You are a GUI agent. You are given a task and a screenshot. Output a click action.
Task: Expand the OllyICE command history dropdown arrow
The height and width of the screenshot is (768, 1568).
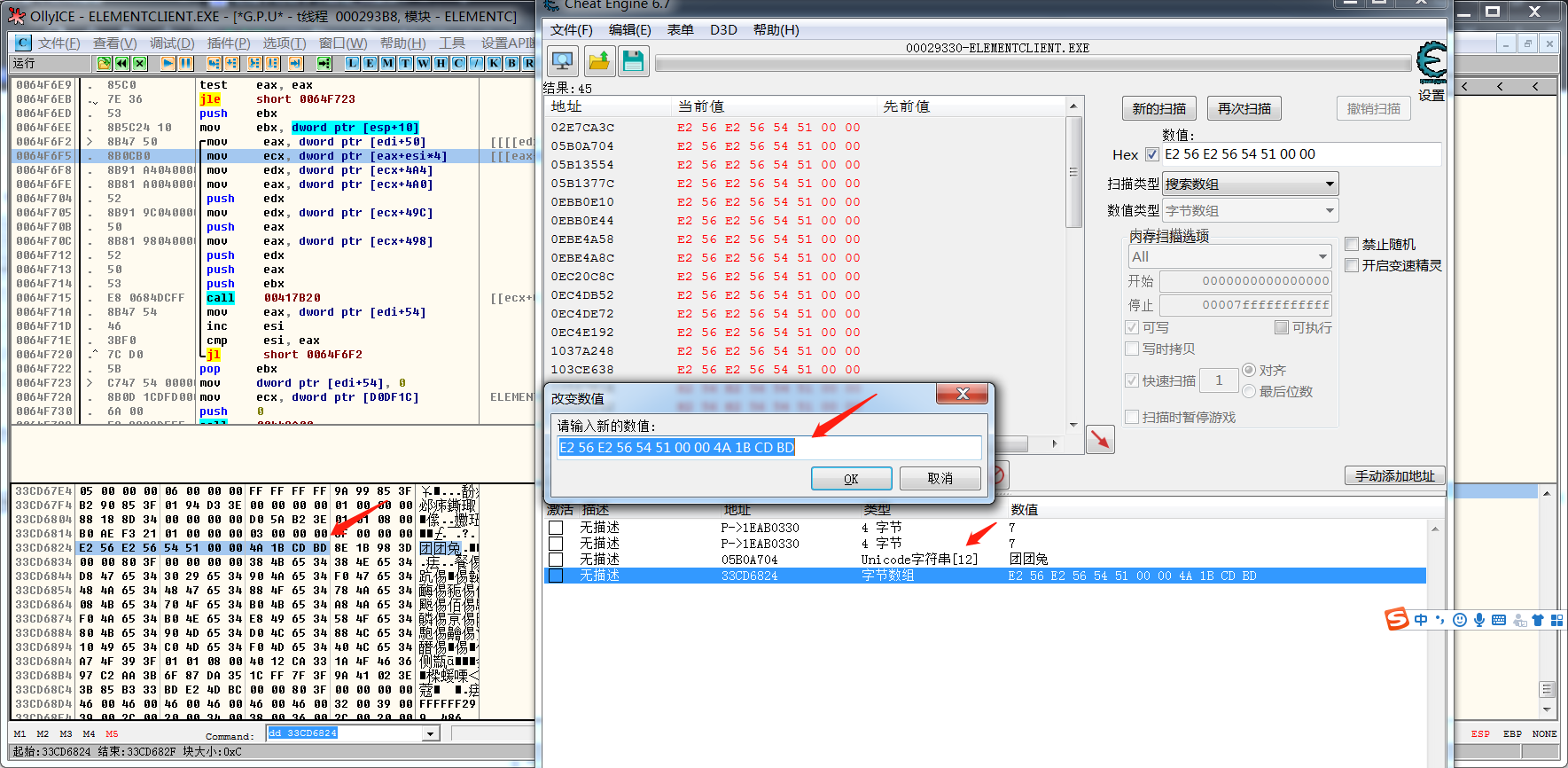(431, 733)
